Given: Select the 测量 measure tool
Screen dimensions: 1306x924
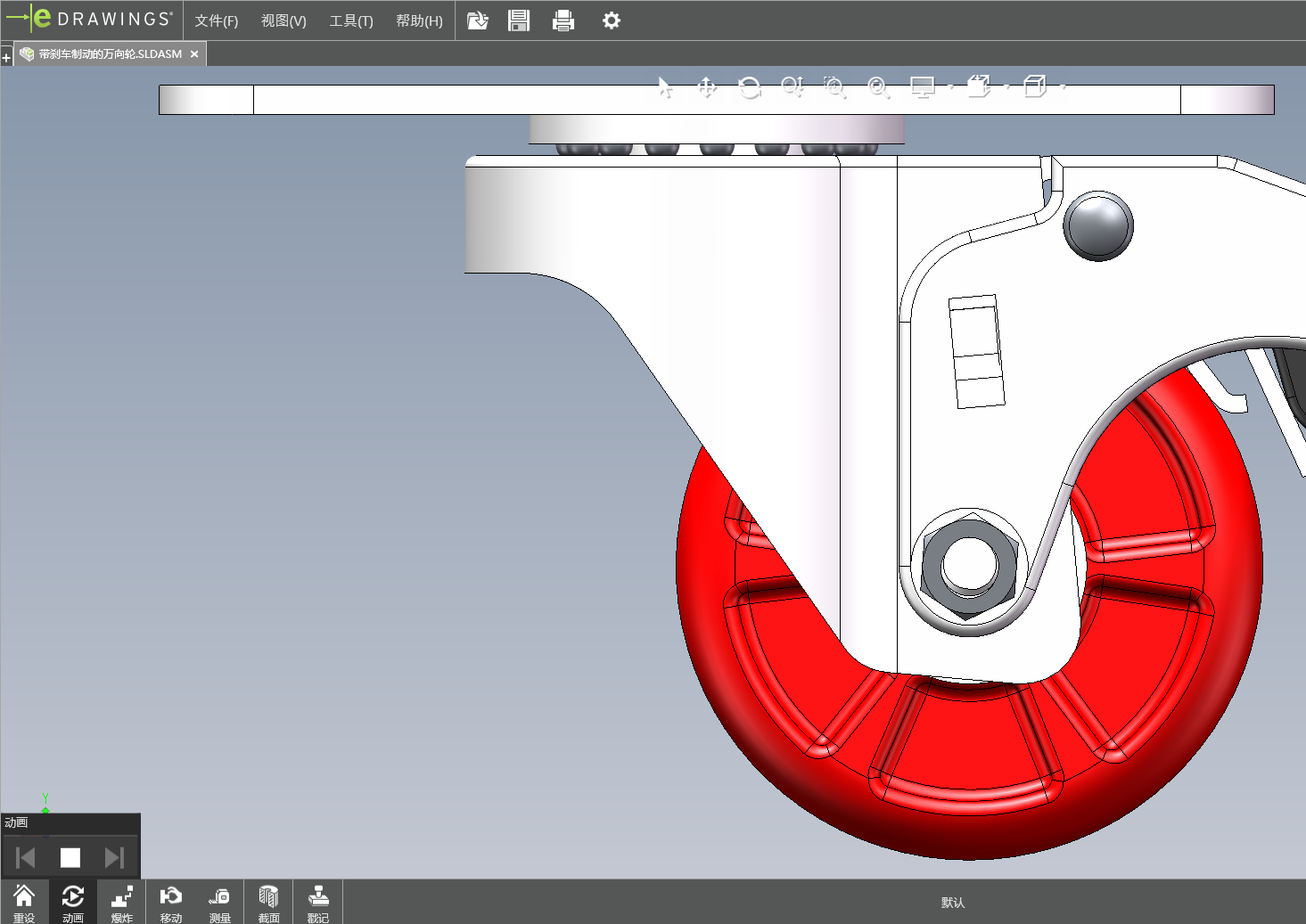Looking at the screenshot, I should point(220,902).
